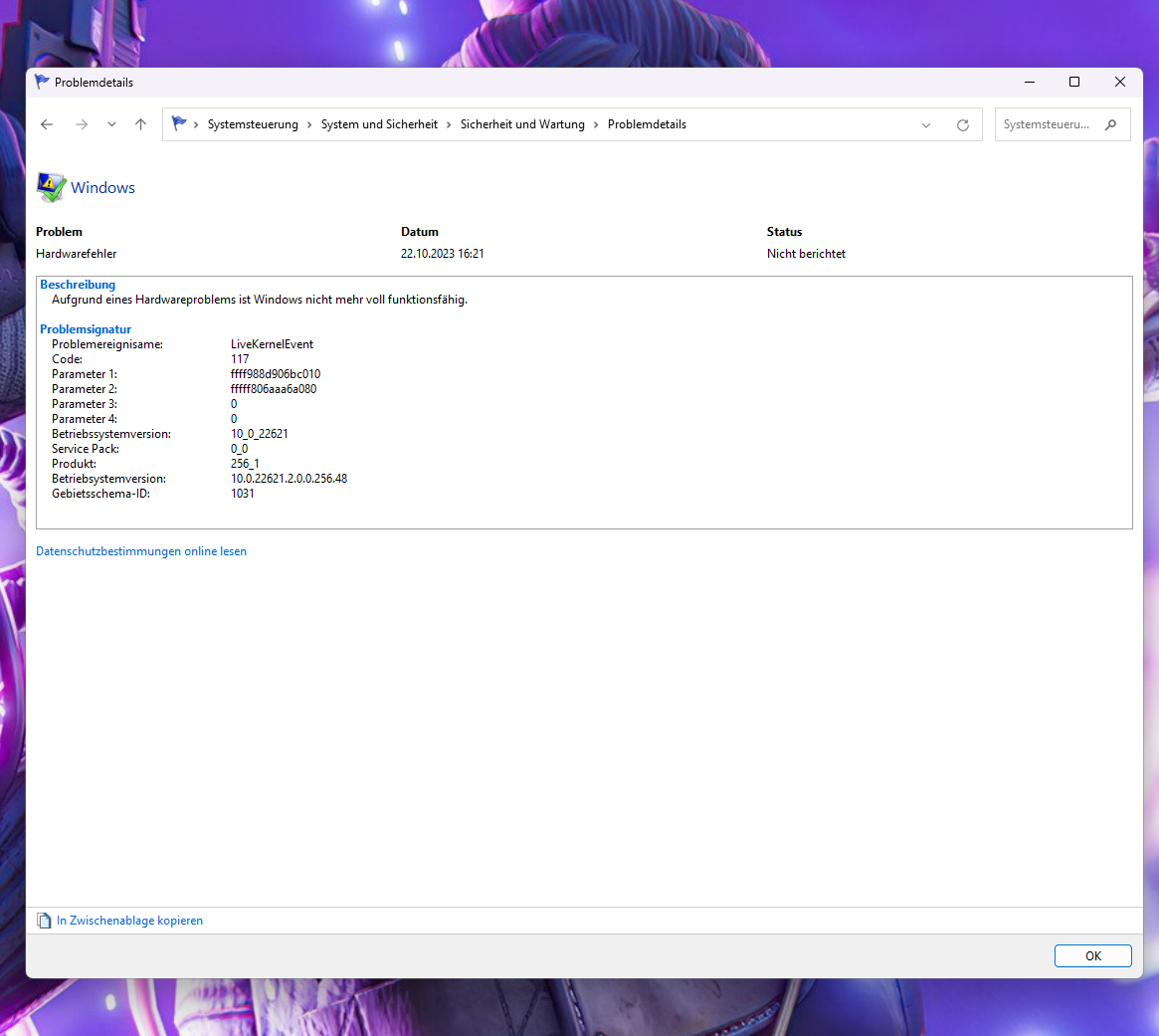Viewport: 1159px width, 1036px height.
Task: Go back with the back arrow
Action: (x=47, y=124)
